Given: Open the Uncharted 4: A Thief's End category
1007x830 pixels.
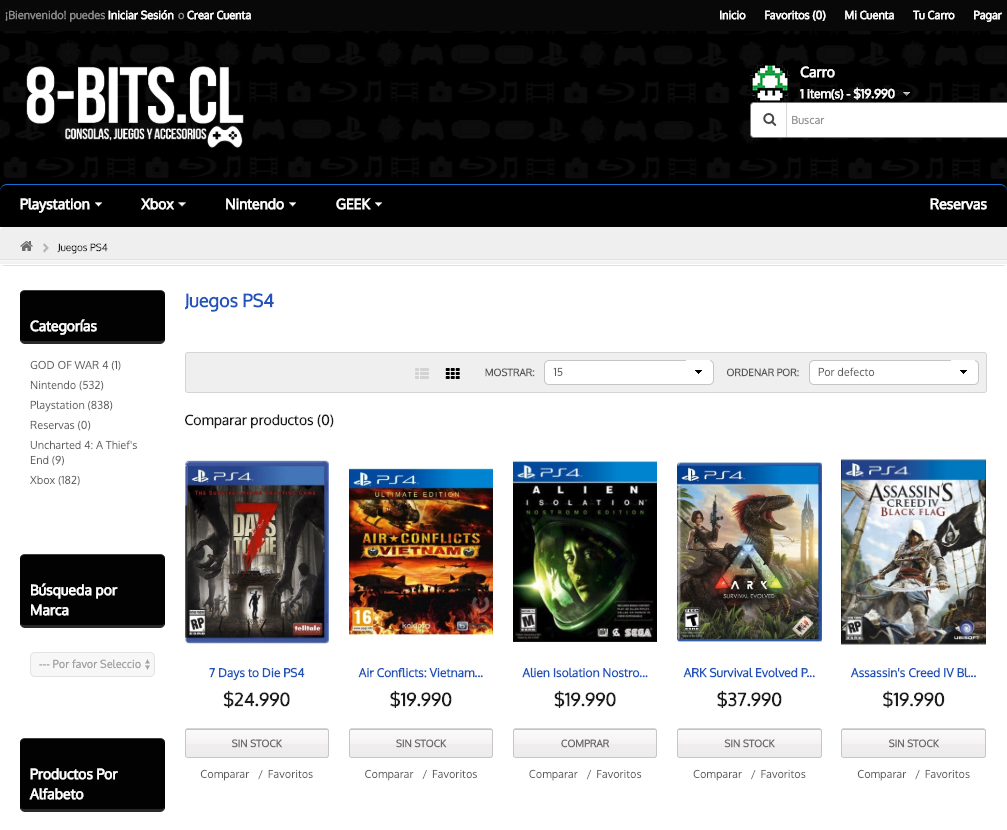Looking at the screenshot, I should pyautogui.click(x=83, y=452).
